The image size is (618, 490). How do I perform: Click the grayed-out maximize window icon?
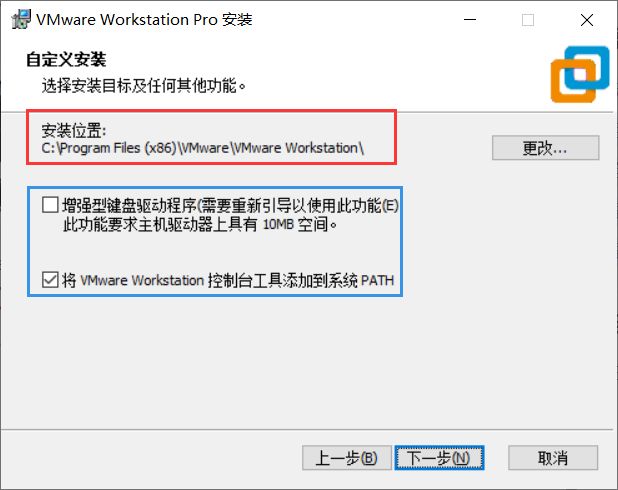[x=528, y=20]
